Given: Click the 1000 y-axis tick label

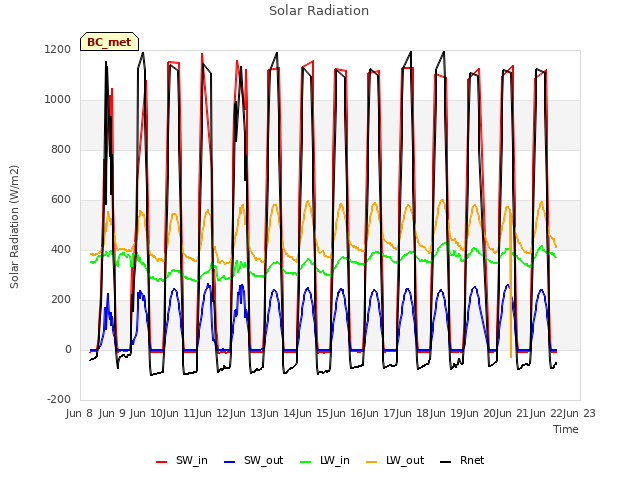Looking at the screenshot, I should coord(58,100).
